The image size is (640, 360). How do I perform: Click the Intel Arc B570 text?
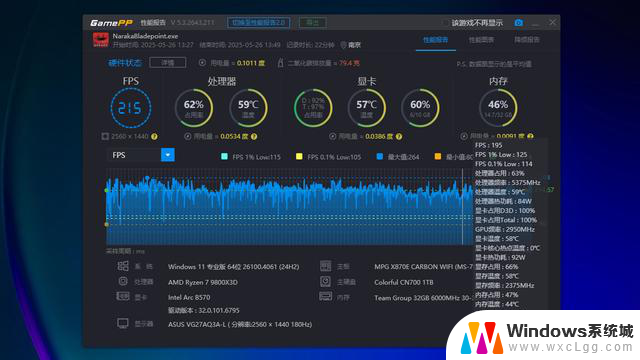pos(189,297)
